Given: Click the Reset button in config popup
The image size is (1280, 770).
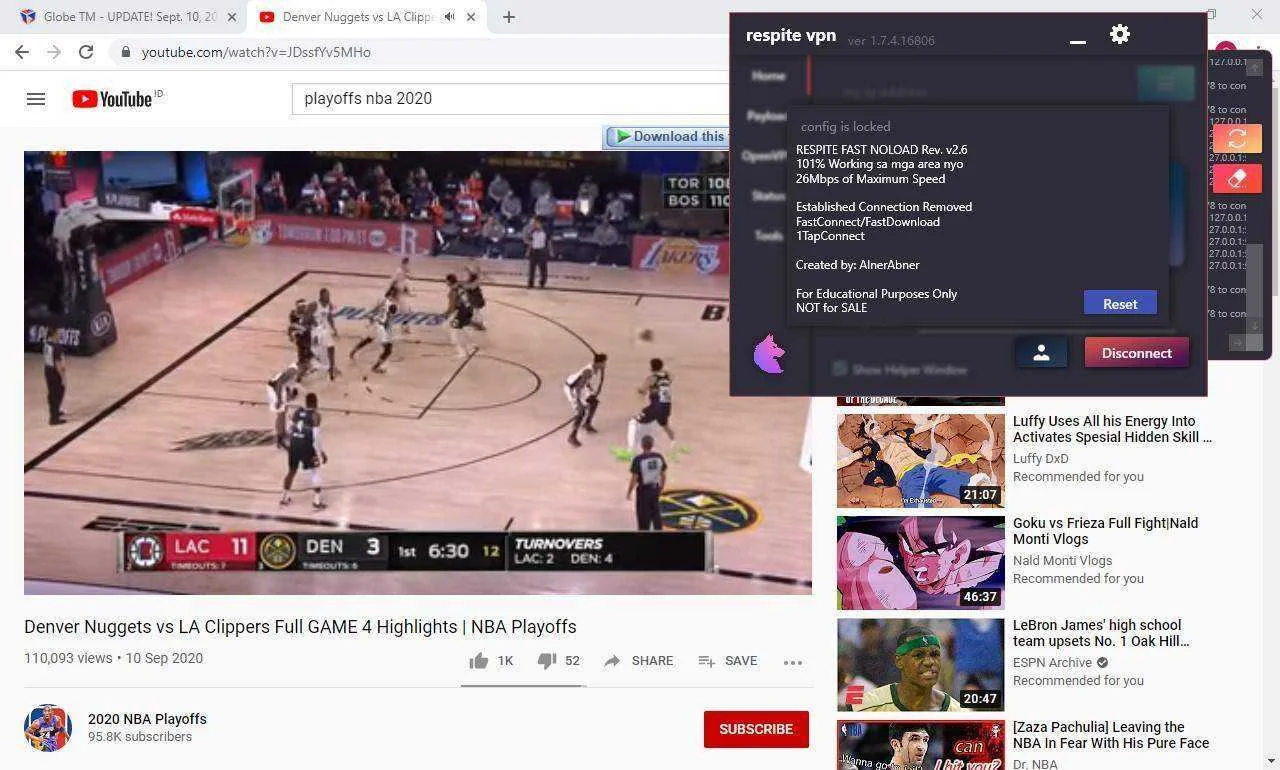Looking at the screenshot, I should (1120, 303).
